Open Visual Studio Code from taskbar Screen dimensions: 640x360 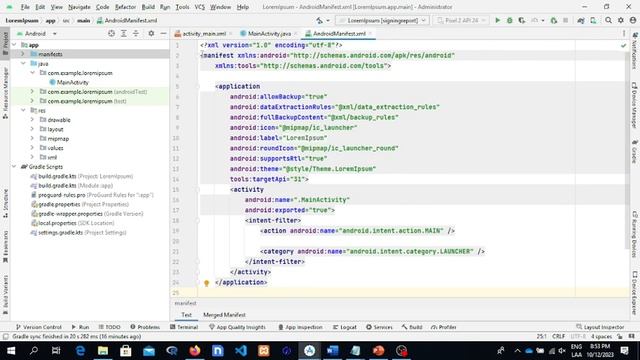[241, 351]
